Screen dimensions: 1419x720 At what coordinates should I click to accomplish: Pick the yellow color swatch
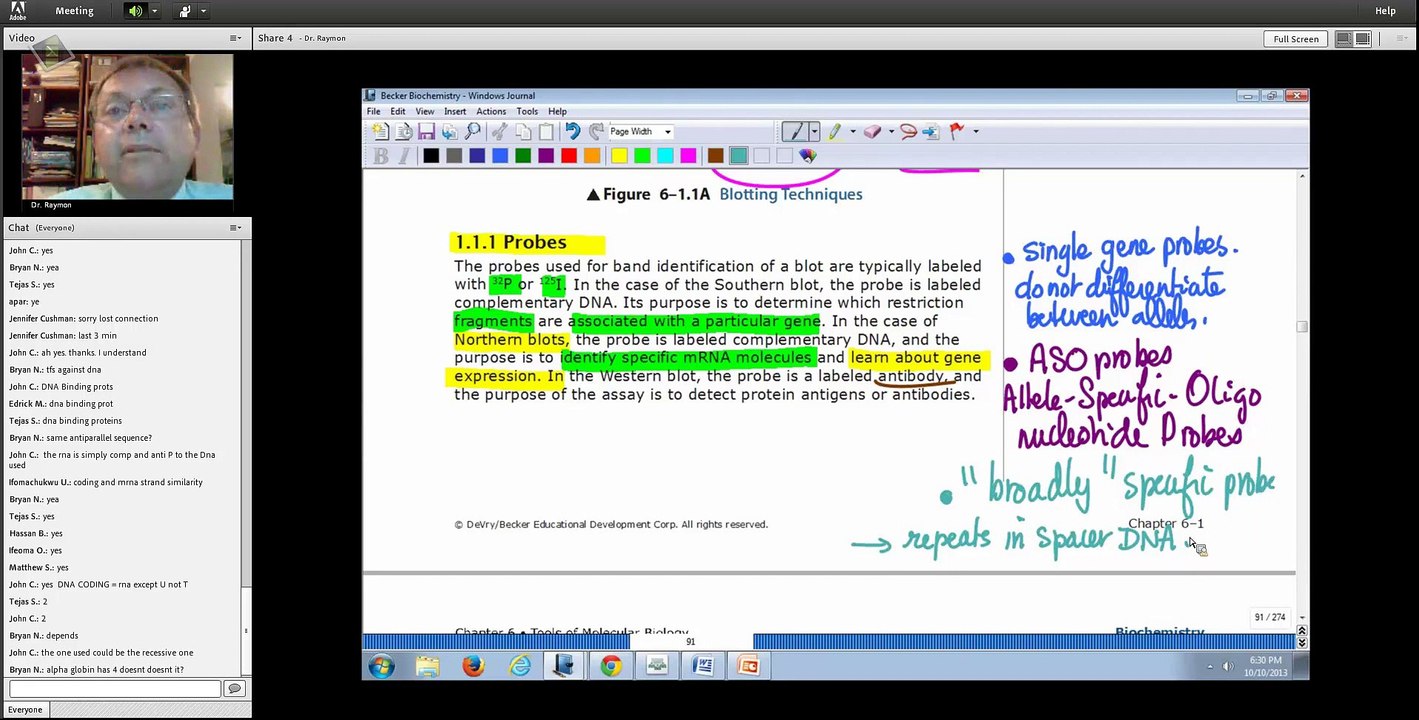pos(619,156)
